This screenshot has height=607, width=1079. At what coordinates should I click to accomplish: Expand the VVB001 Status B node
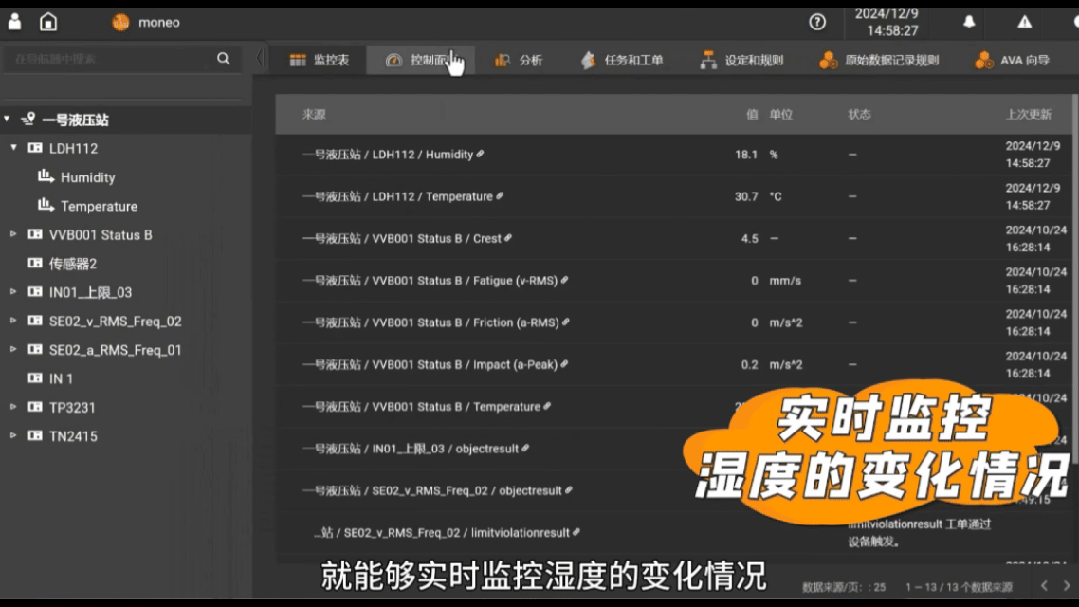click(14, 235)
